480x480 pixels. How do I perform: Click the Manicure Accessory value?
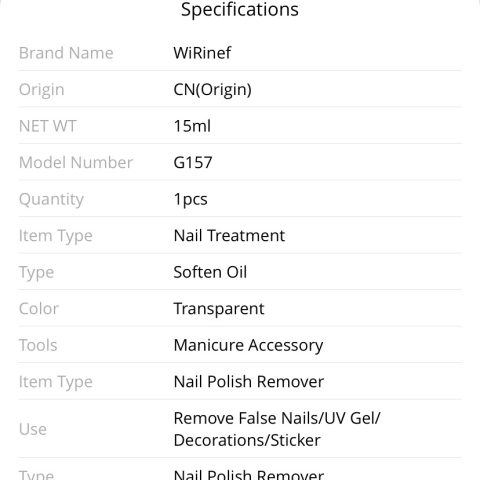[248, 345]
